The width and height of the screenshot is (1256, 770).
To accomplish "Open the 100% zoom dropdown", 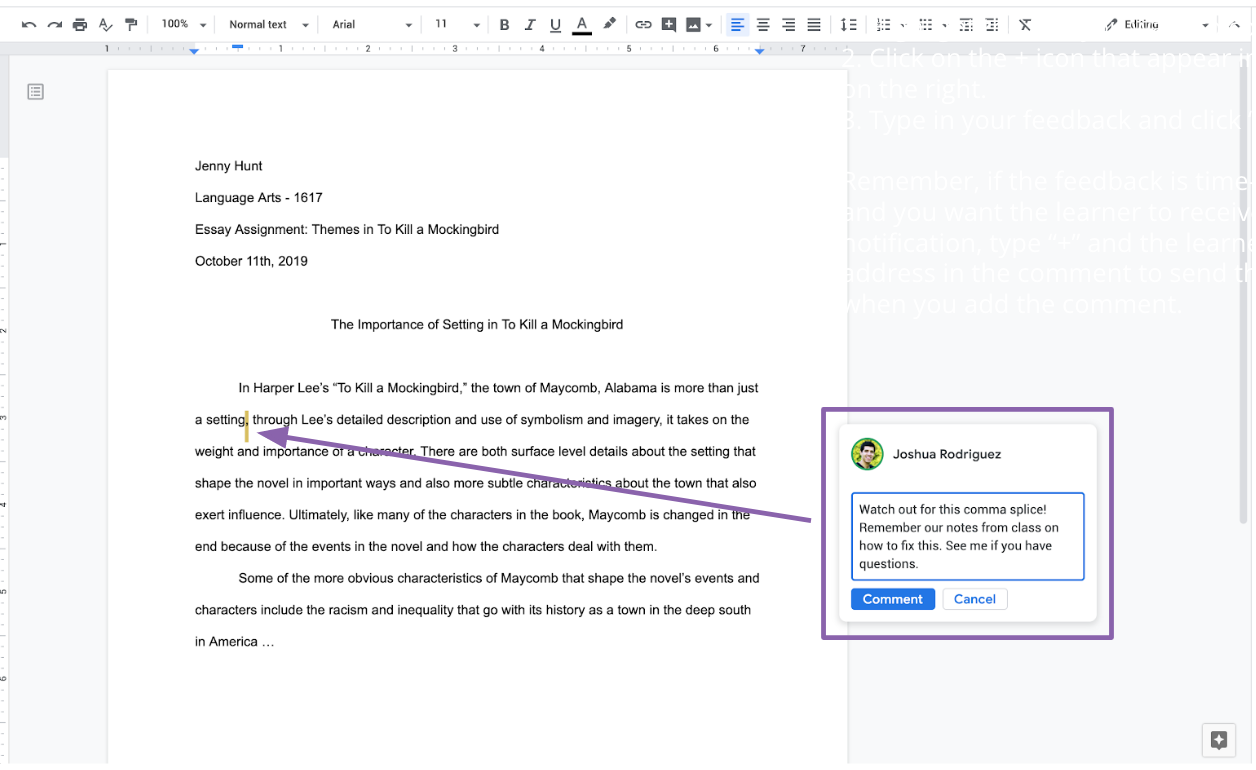I will (184, 25).
